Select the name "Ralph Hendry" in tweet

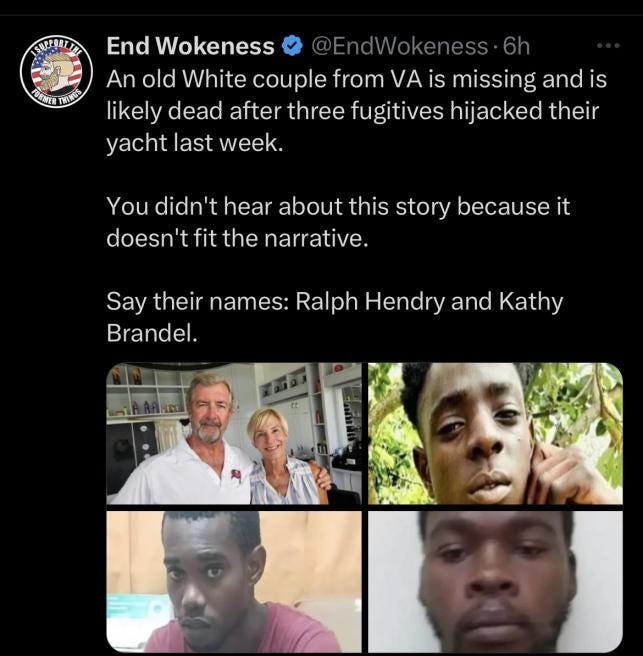click(x=371, y=302)
